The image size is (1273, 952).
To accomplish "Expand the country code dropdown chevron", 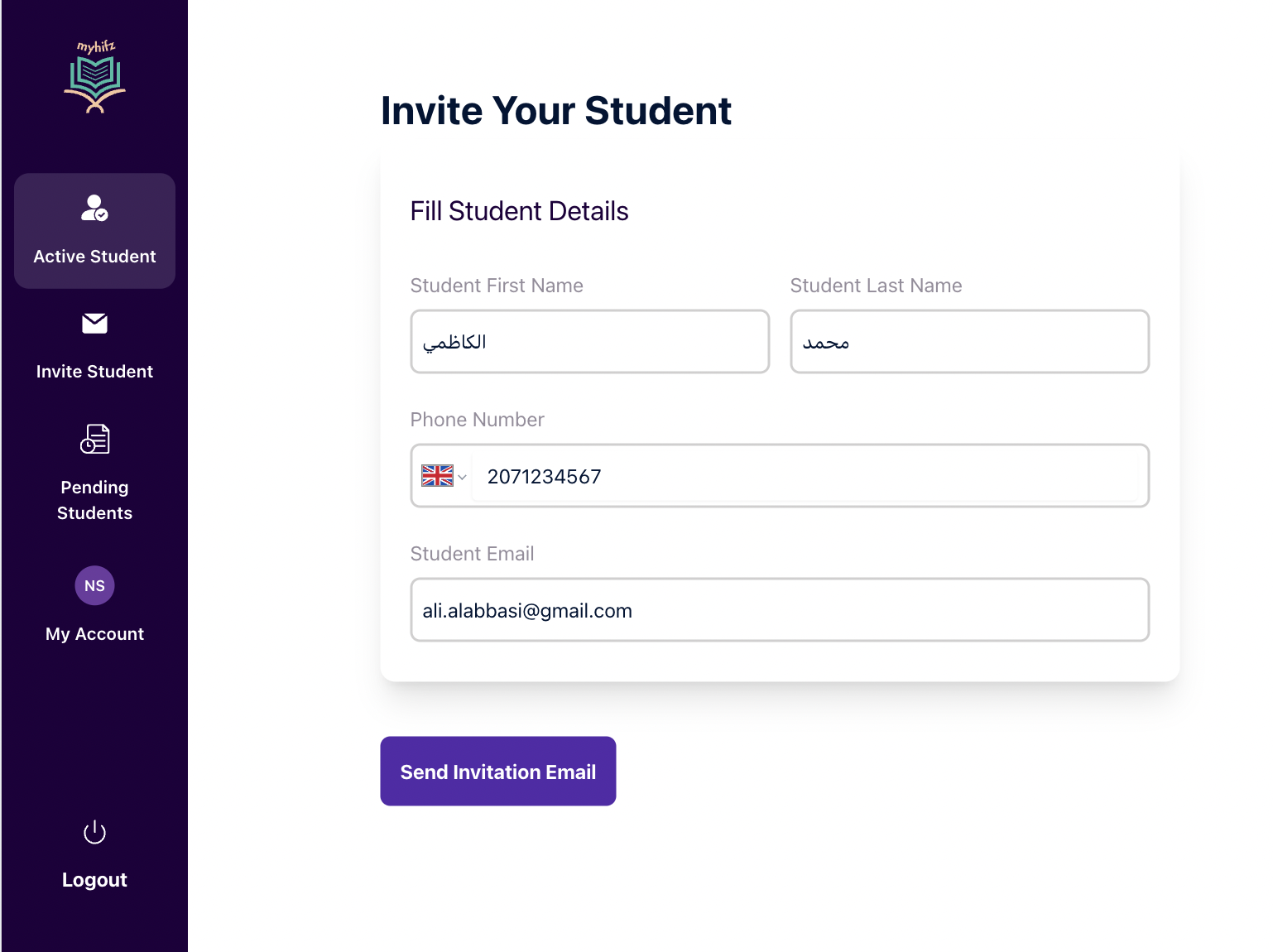I will [x=463, y=477].
